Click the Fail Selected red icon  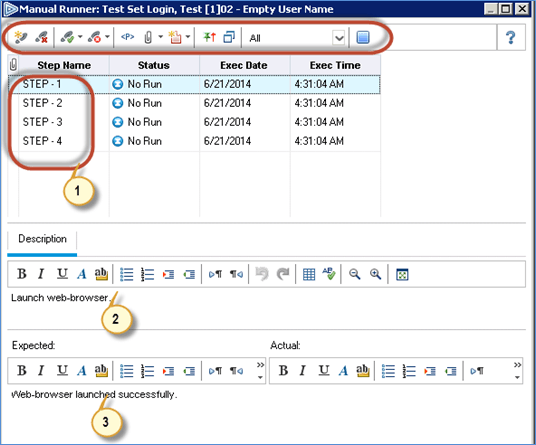click(94, 37)
